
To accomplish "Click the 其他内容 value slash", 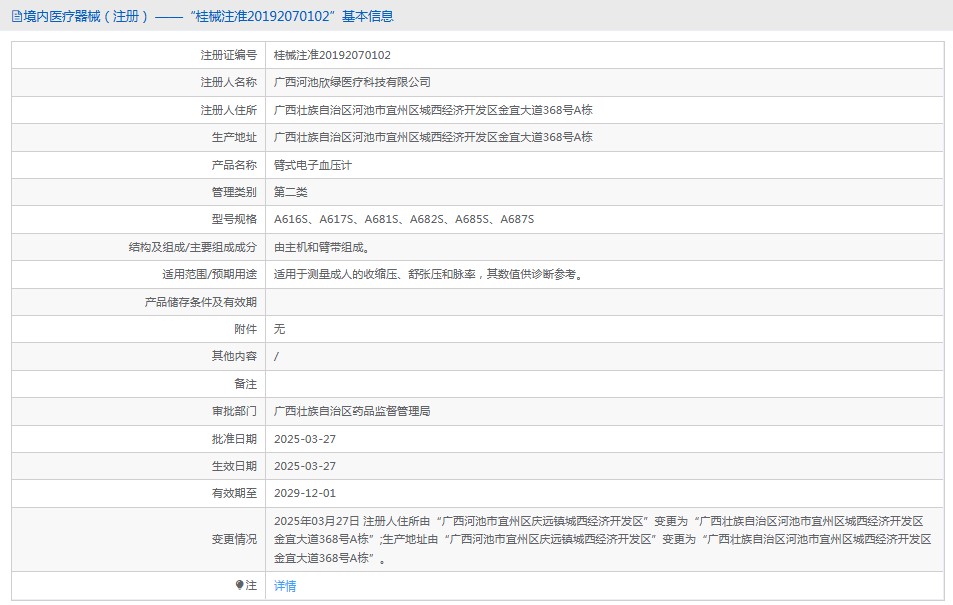I will pyautogui.click(x=277, y=356).
